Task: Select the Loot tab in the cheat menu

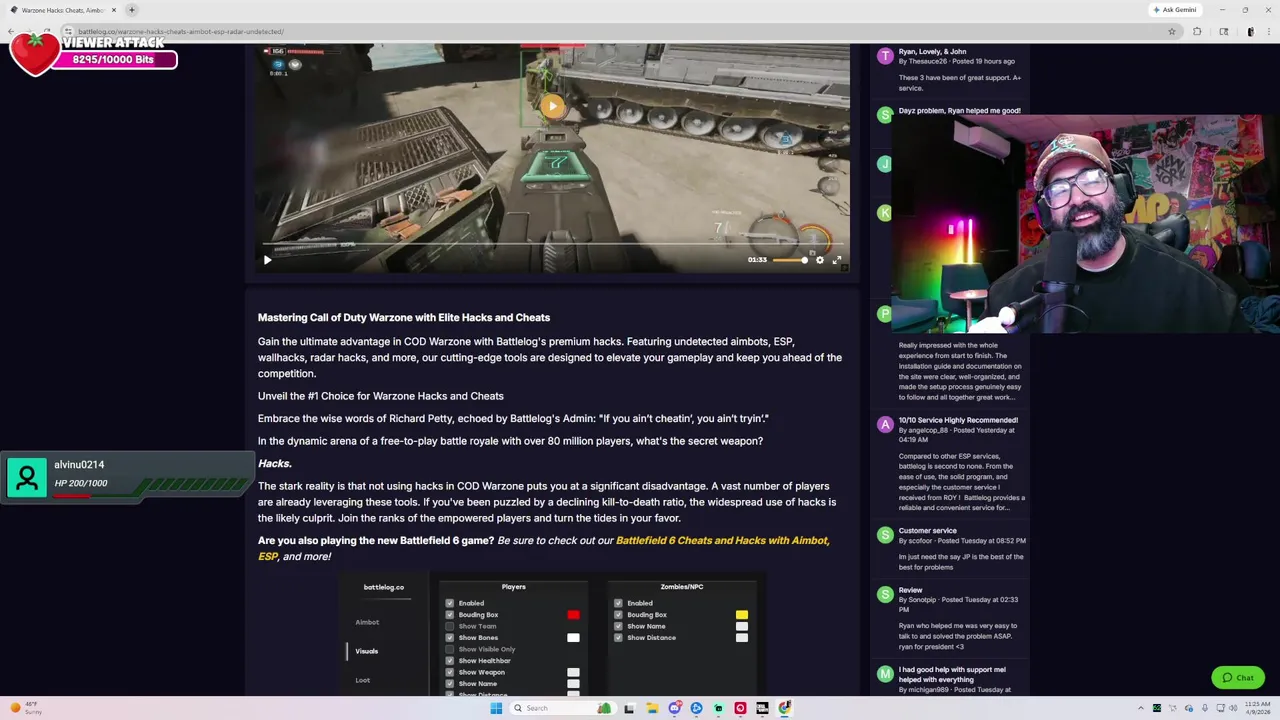Action: pyautogui.click(x=362, y=680)
